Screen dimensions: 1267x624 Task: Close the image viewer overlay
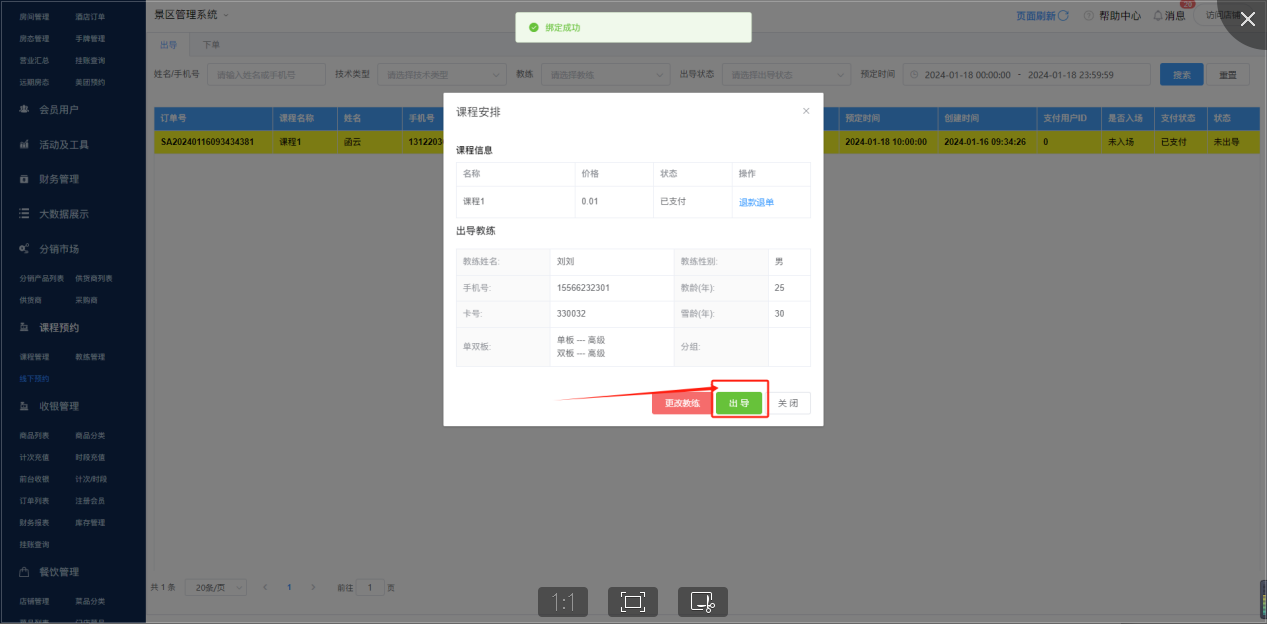point(1247,19)
